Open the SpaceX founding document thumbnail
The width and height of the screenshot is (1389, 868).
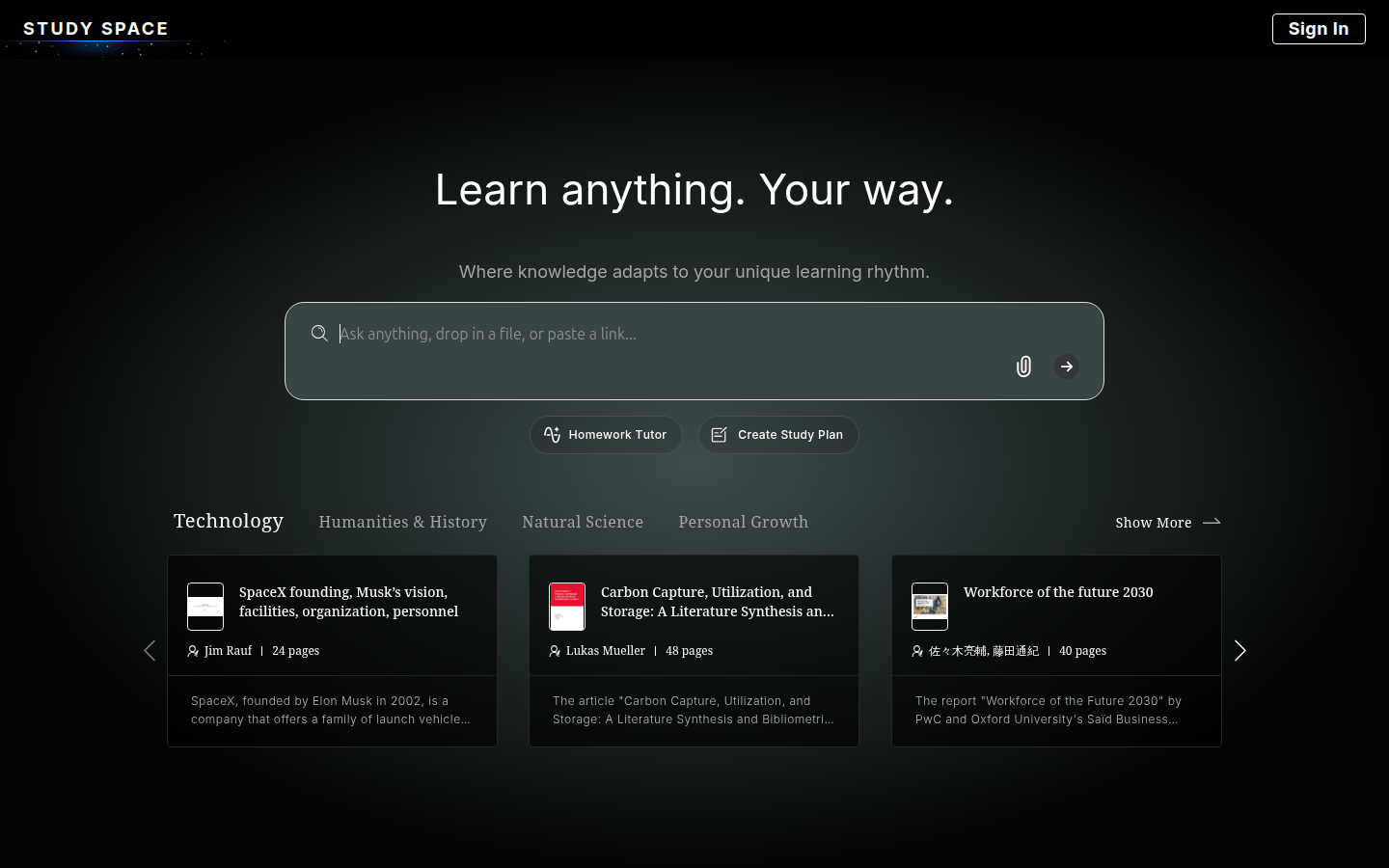click(x=205, y=607)
